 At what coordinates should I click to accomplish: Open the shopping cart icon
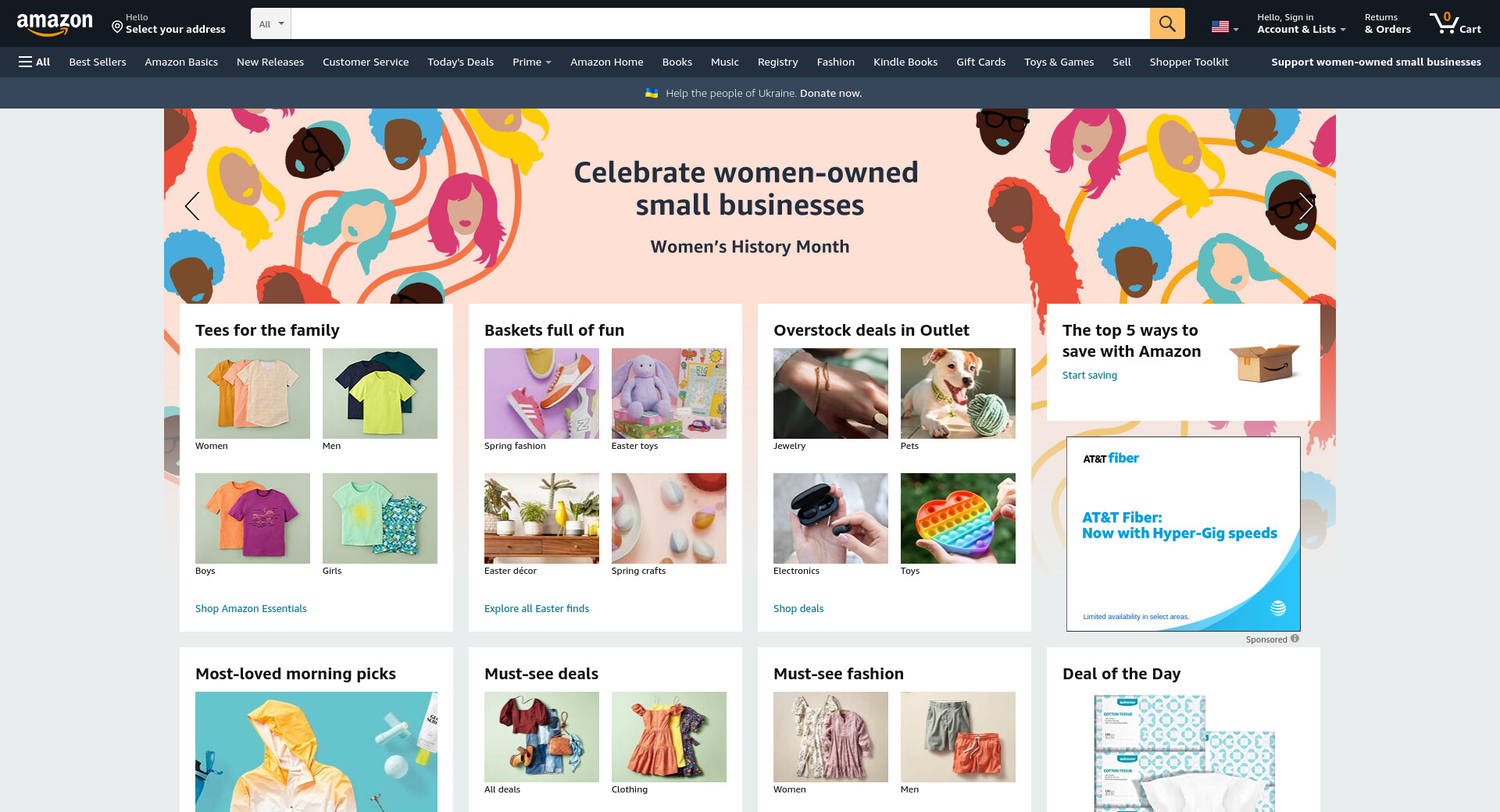coord(1455,23)
